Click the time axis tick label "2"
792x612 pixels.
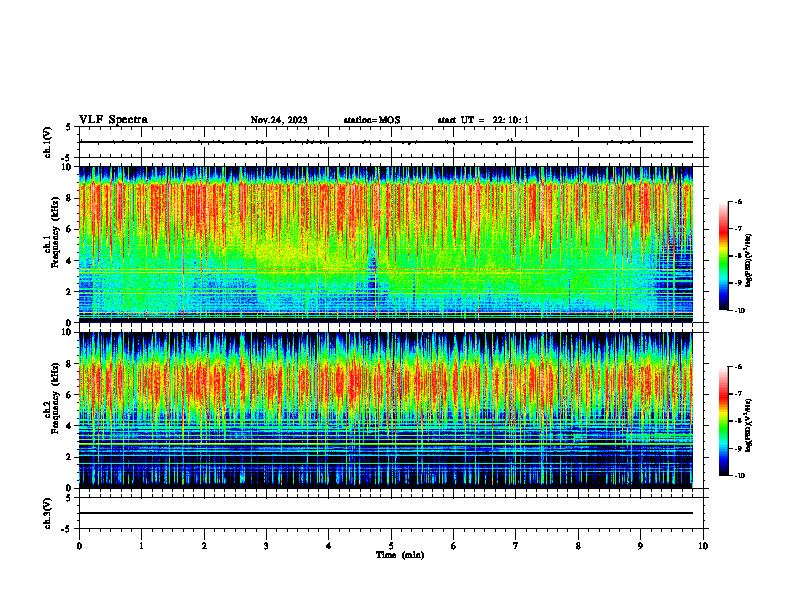[204, 546]
